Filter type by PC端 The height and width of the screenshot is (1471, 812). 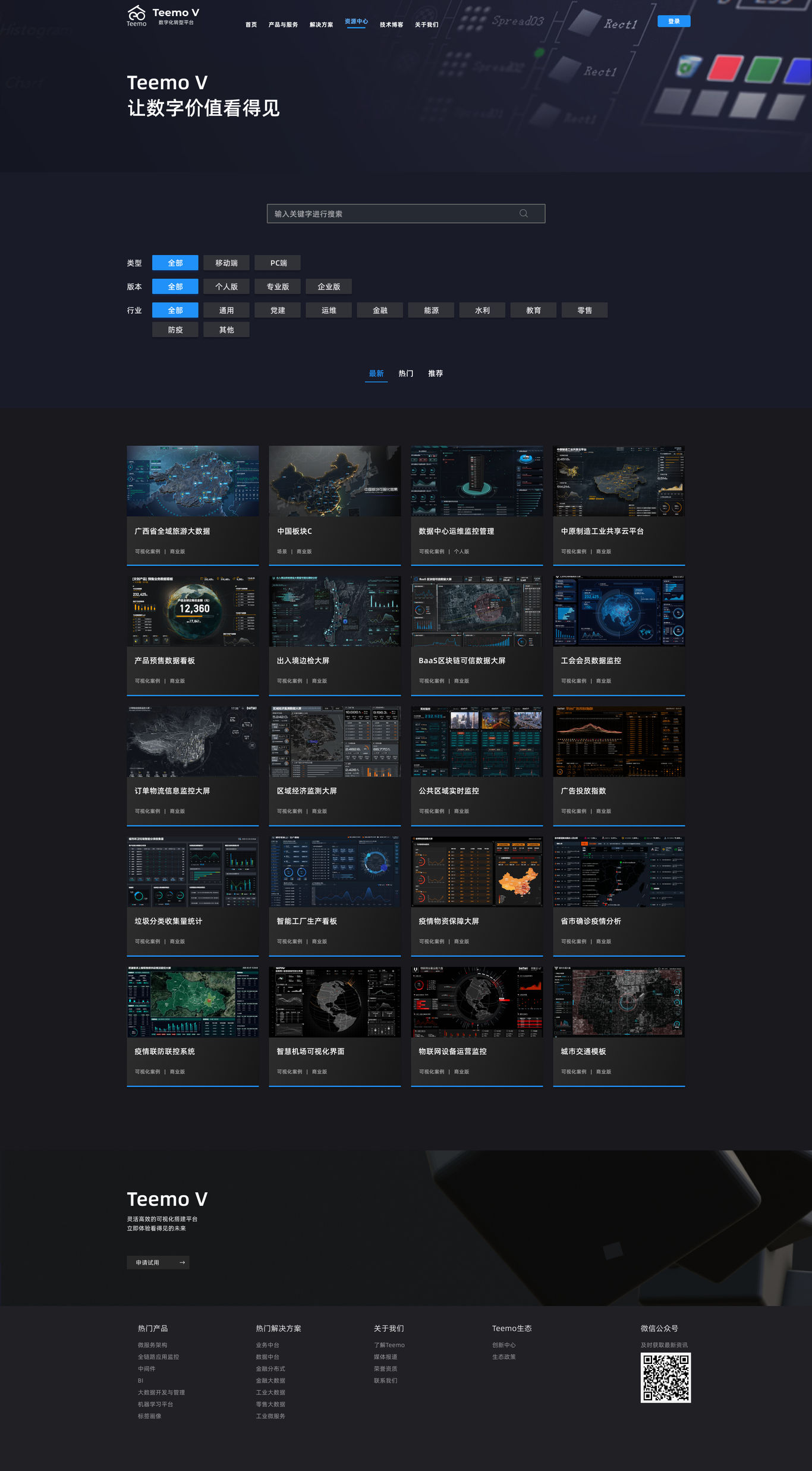[x=278, y=263]
